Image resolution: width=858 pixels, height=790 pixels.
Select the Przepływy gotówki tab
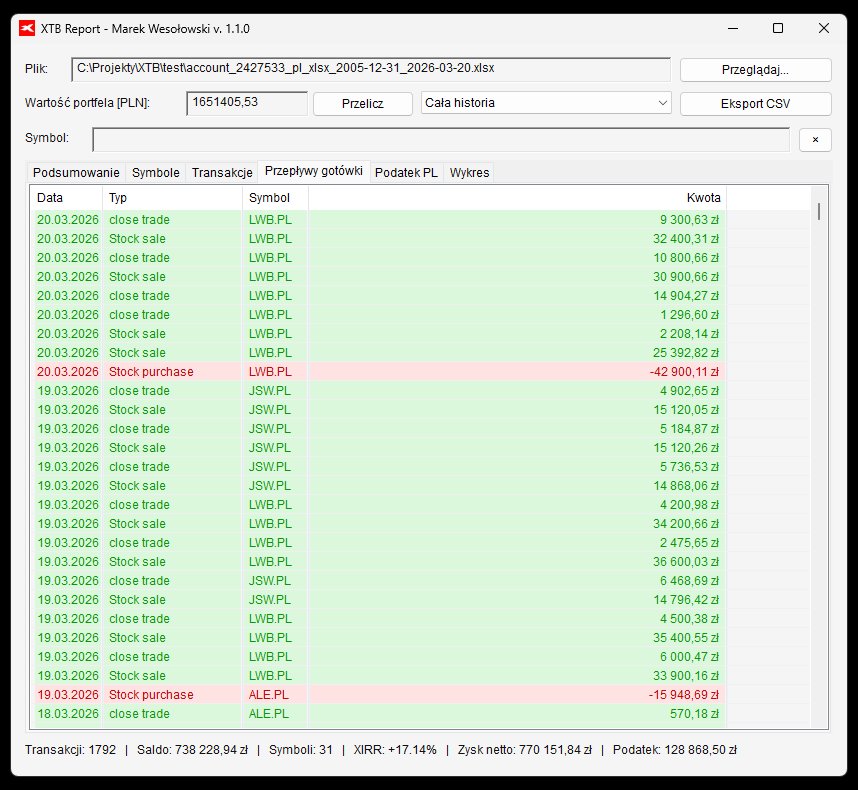point(314,171)
